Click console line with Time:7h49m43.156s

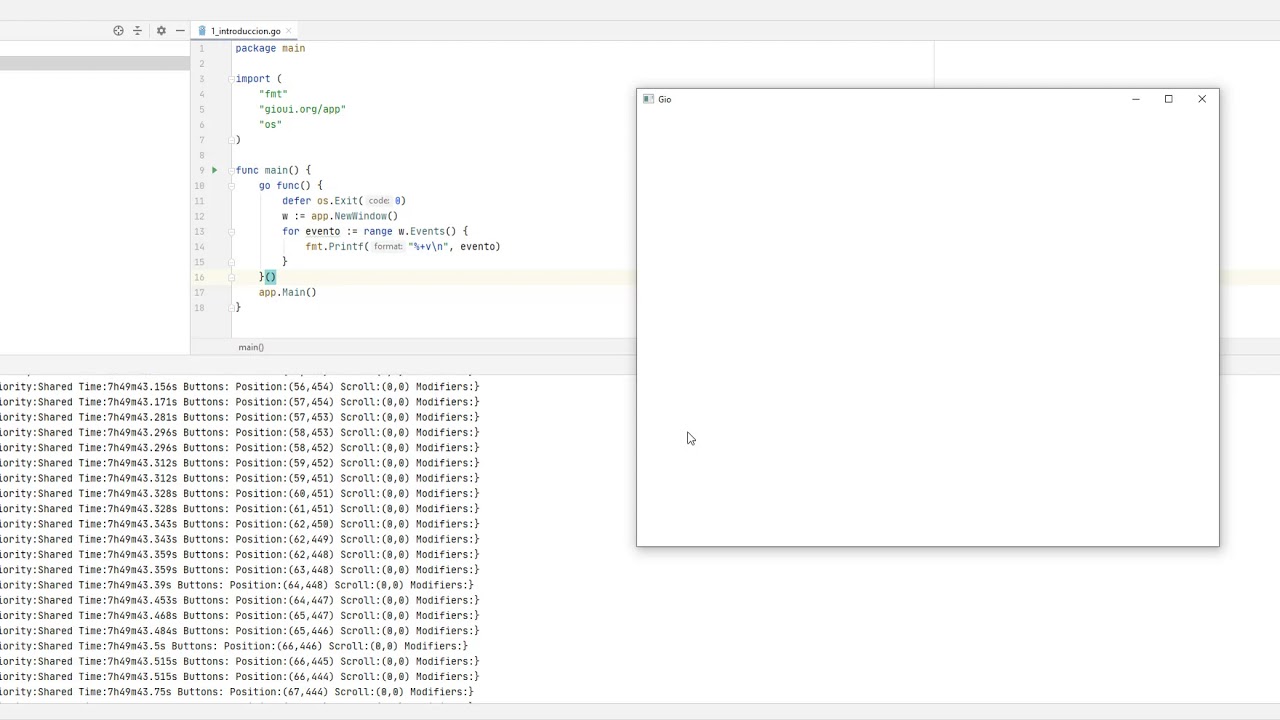pos(240,387)
